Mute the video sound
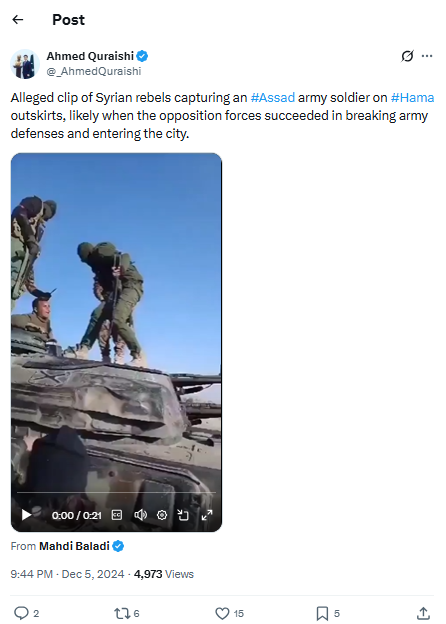Screen dimensions: 446x624 click(x=140, y=515)
